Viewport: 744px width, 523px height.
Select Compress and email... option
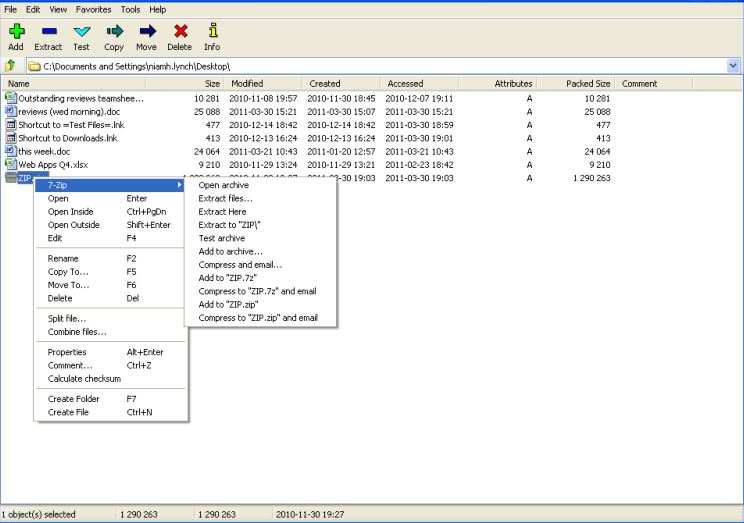pyautogui.click(x=260, y=265)
